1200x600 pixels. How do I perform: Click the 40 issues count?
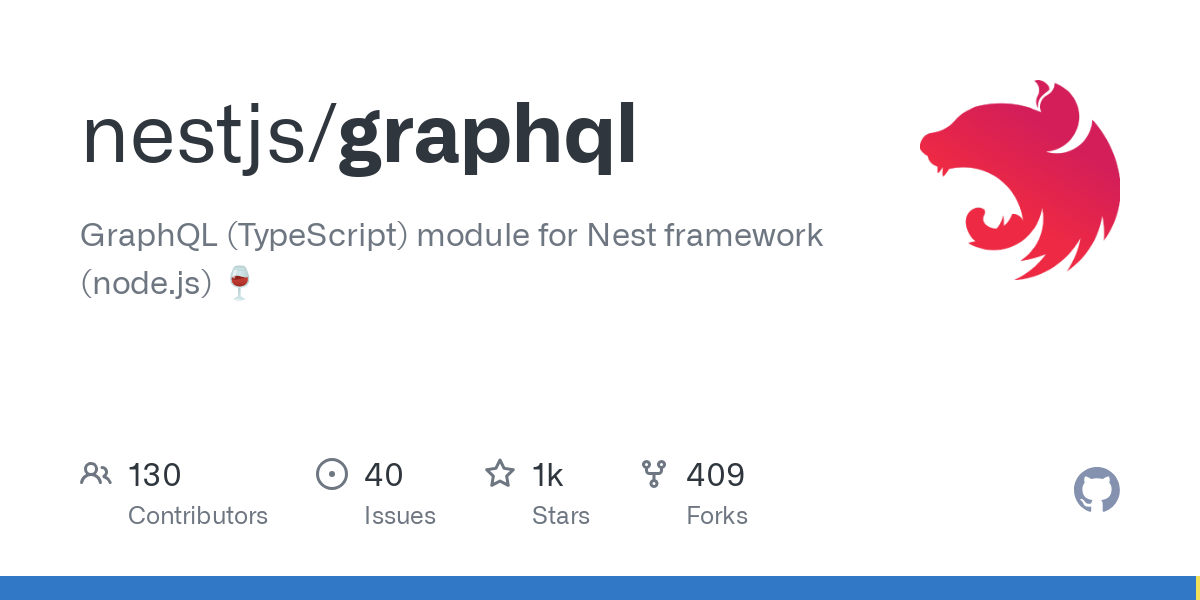(383, 475)
